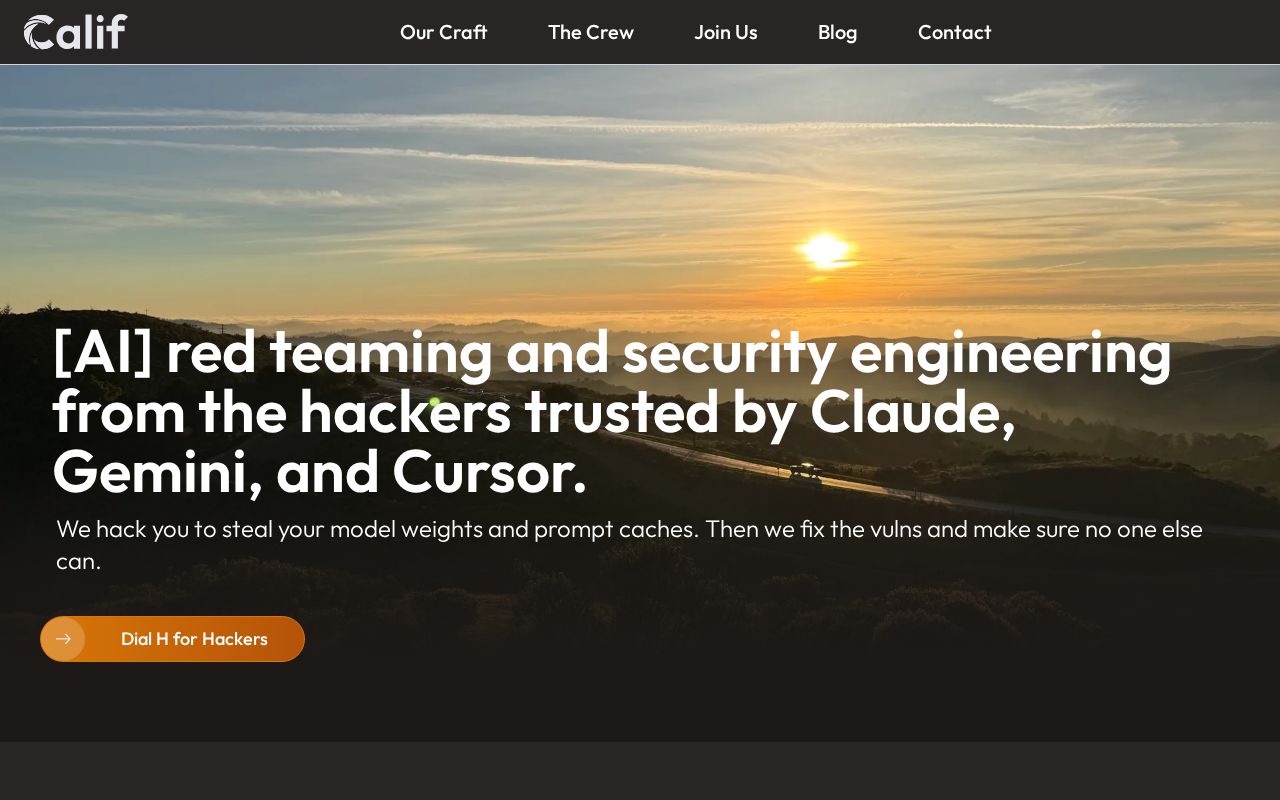Go to The Crew section
The height and width of the screenshot is (800, 1280).
591,32
